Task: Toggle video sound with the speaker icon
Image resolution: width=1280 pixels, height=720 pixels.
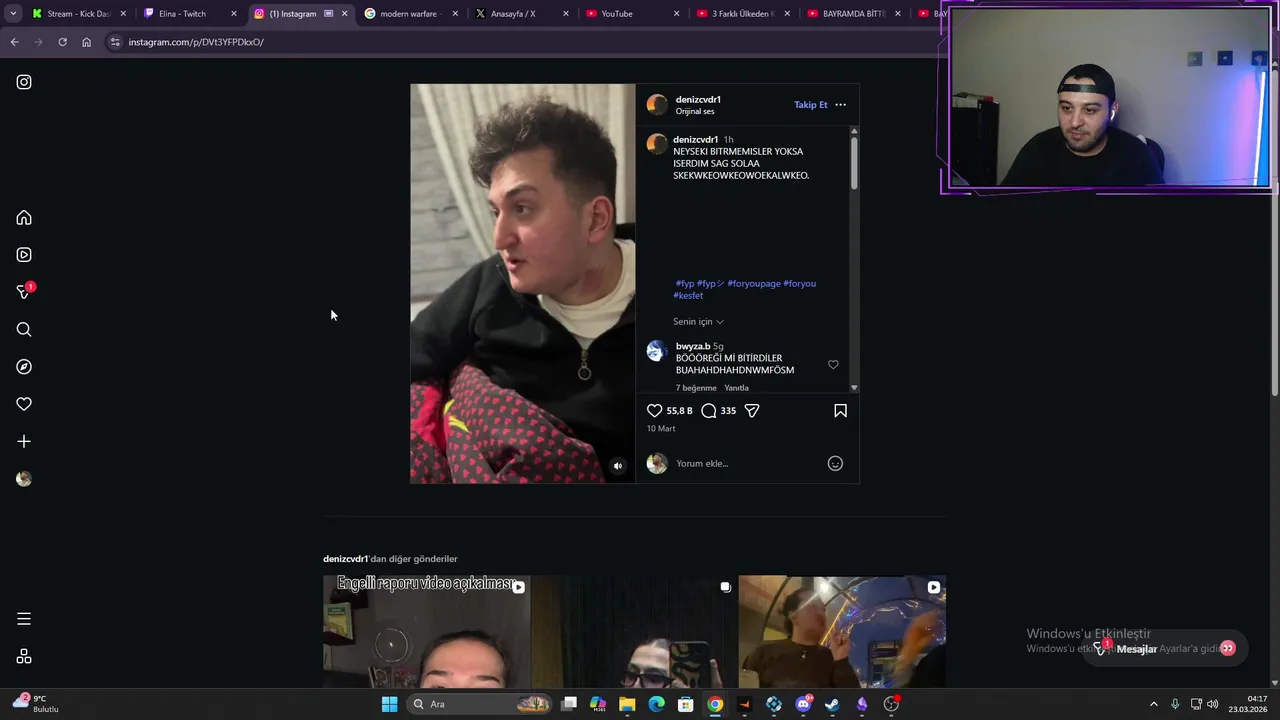Action: (617, 466)
